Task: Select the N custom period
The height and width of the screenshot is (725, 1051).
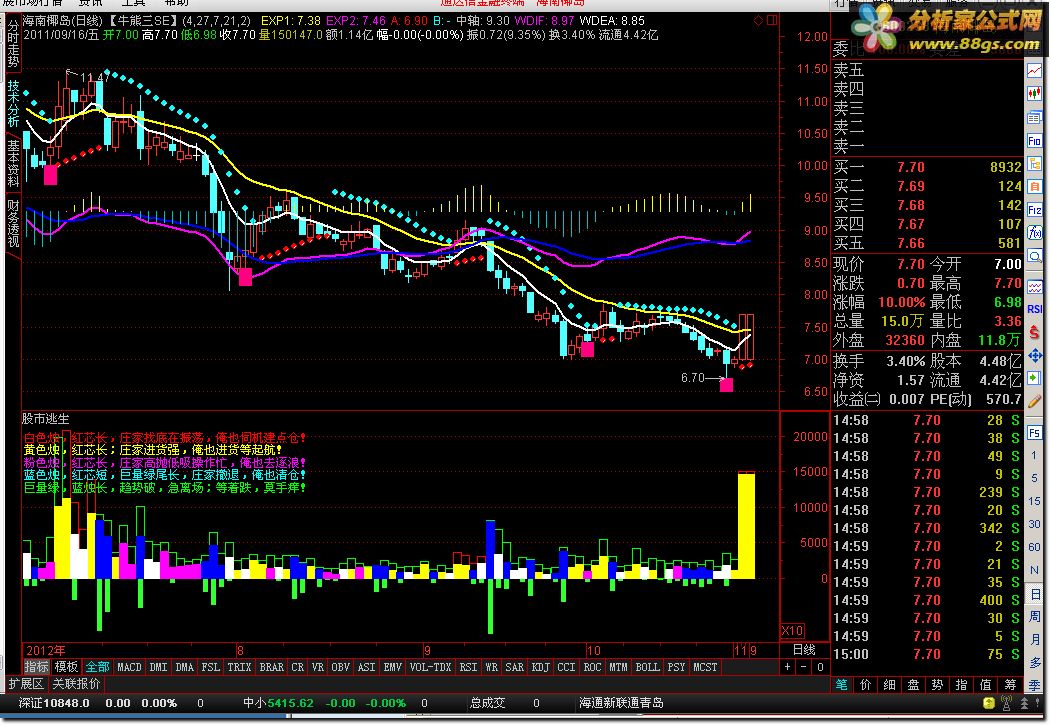Action: (x=1034, y=570)
